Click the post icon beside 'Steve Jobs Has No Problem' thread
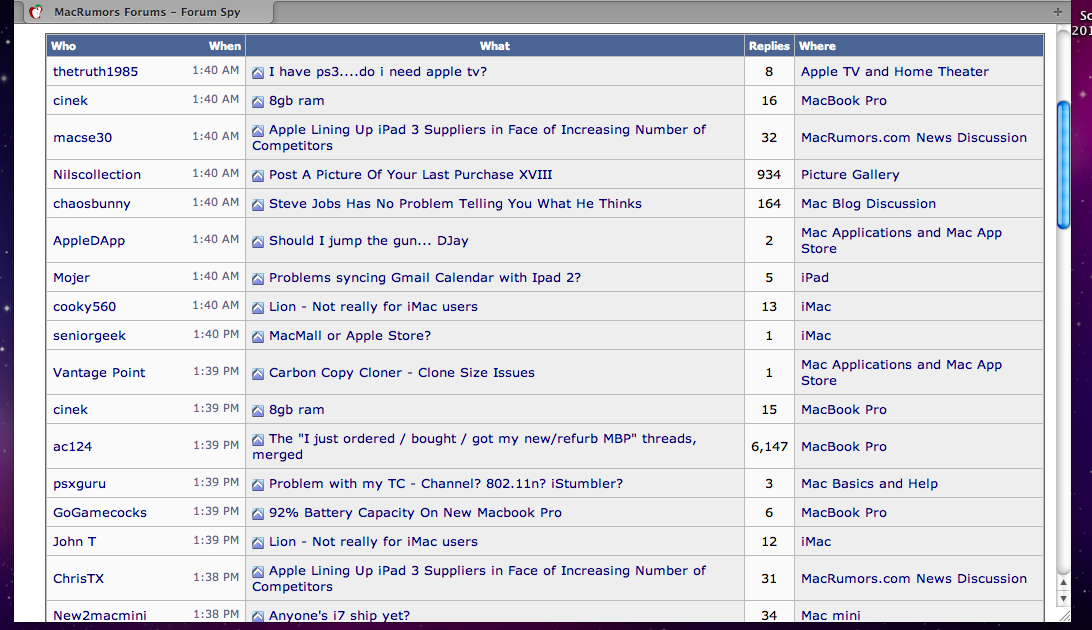This screenshot has height=630, width=1092. [x=258, y=205]
